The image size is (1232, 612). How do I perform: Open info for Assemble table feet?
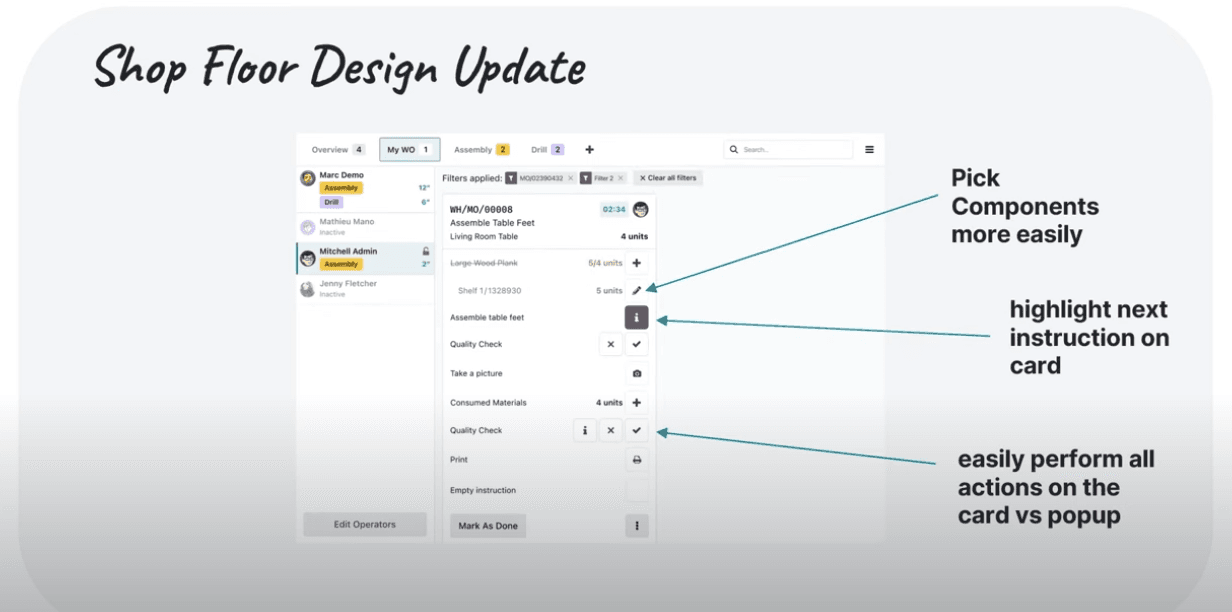(637, 318)
